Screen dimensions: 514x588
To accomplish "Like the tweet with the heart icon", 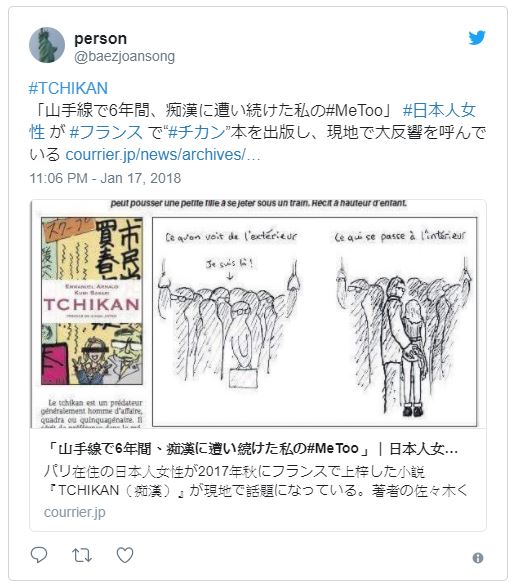I will point(125,555).
